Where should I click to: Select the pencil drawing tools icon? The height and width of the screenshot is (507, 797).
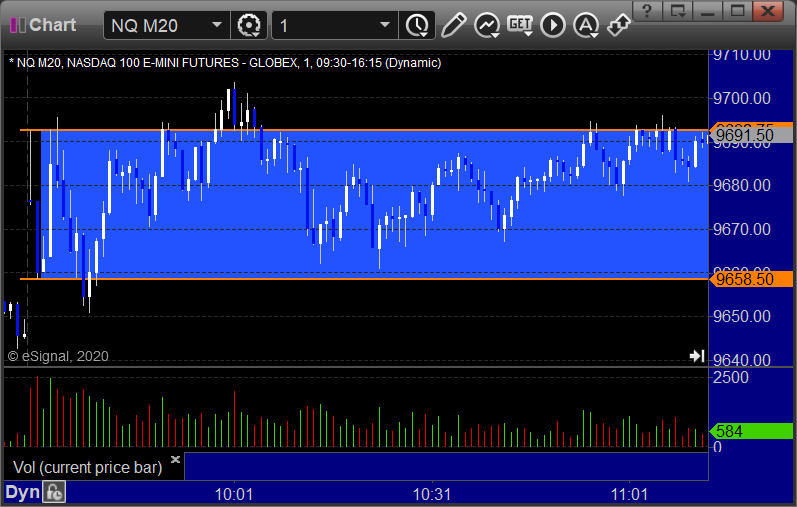tap(453, 25)
